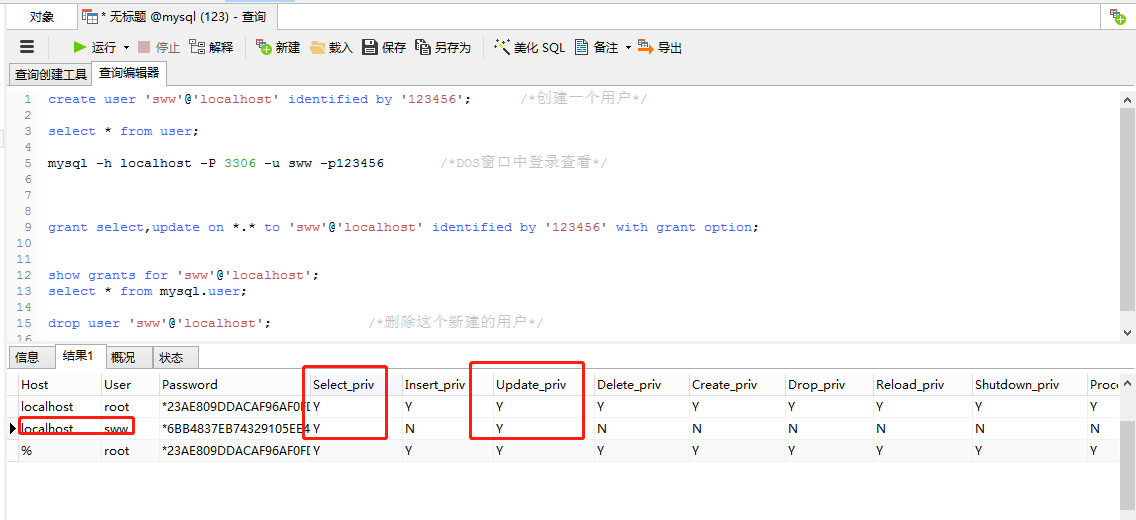
Task: Beautify the SQL with 美化 SQL
Action: click(x=529, y=47)
